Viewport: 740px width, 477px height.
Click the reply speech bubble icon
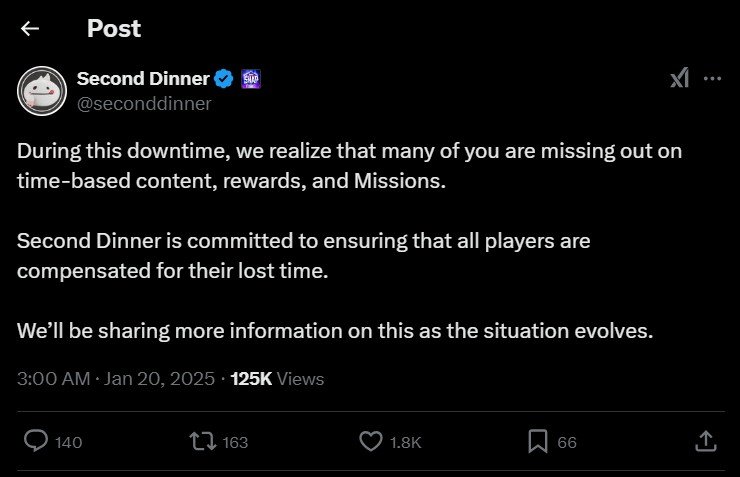[x=36, y=441]
